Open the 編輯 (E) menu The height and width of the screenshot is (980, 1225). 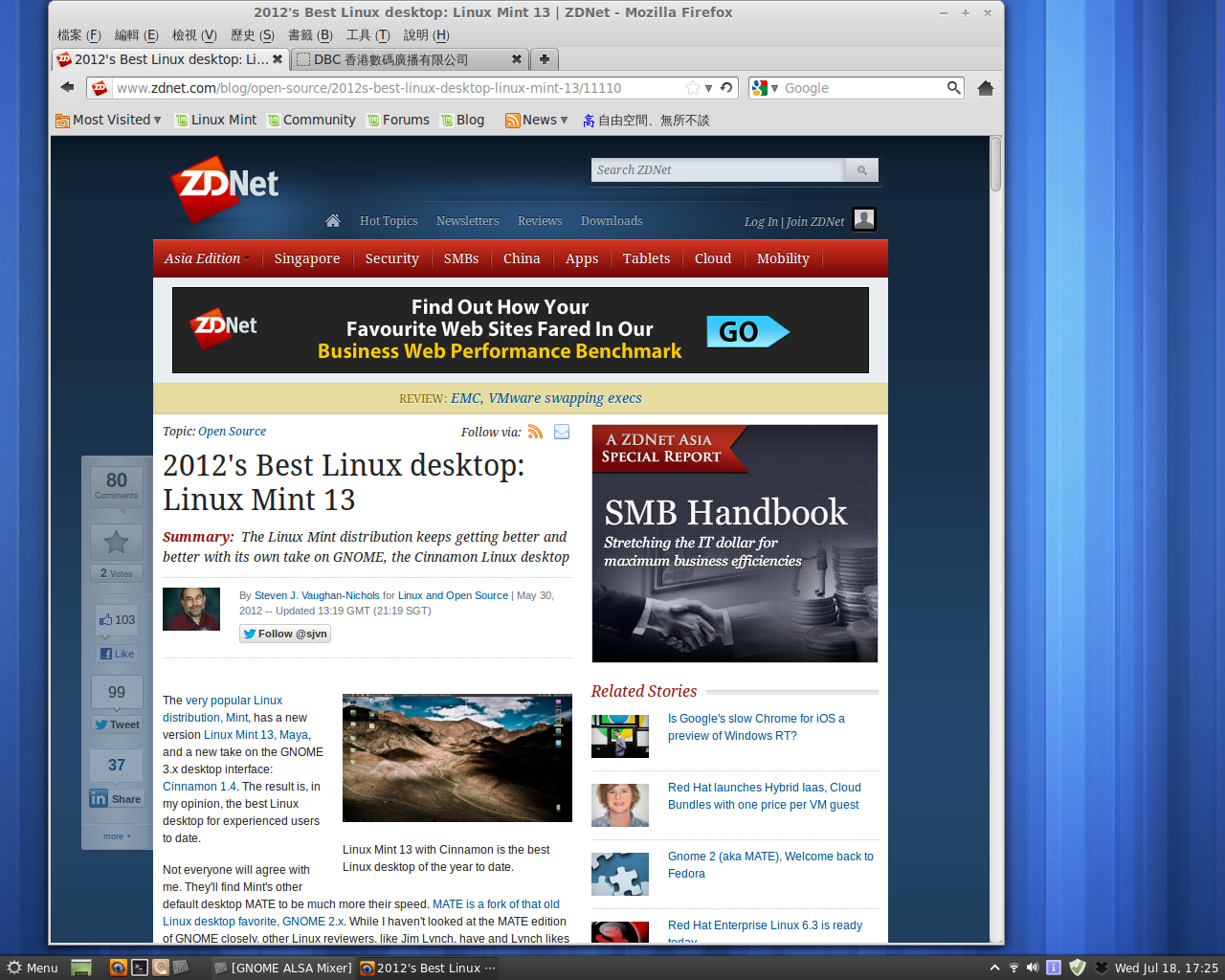137,35
